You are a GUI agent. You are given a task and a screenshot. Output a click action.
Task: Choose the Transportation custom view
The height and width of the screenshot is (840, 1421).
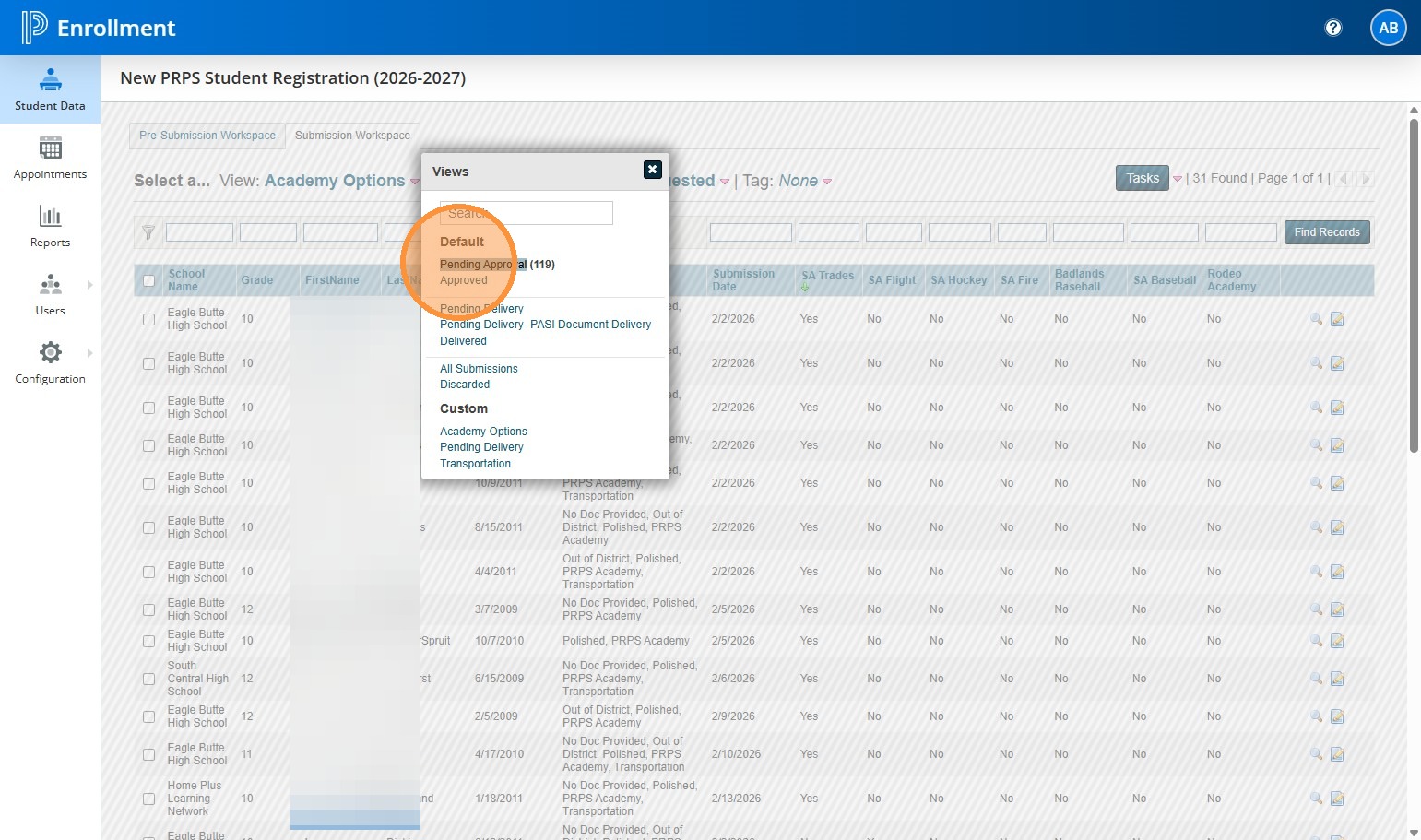(475, 464)
